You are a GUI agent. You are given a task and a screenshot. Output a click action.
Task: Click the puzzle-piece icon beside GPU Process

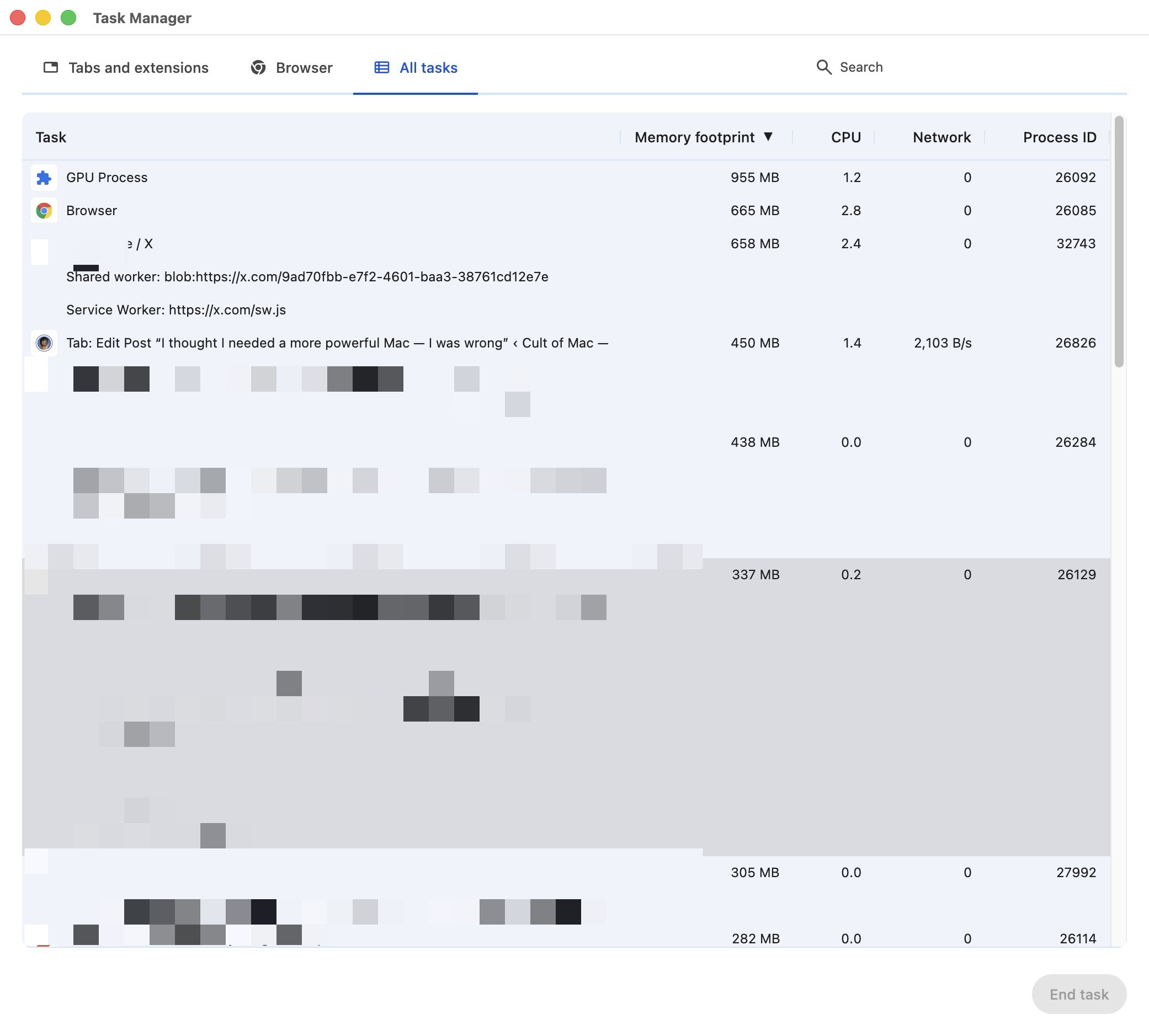coord(44,178)
